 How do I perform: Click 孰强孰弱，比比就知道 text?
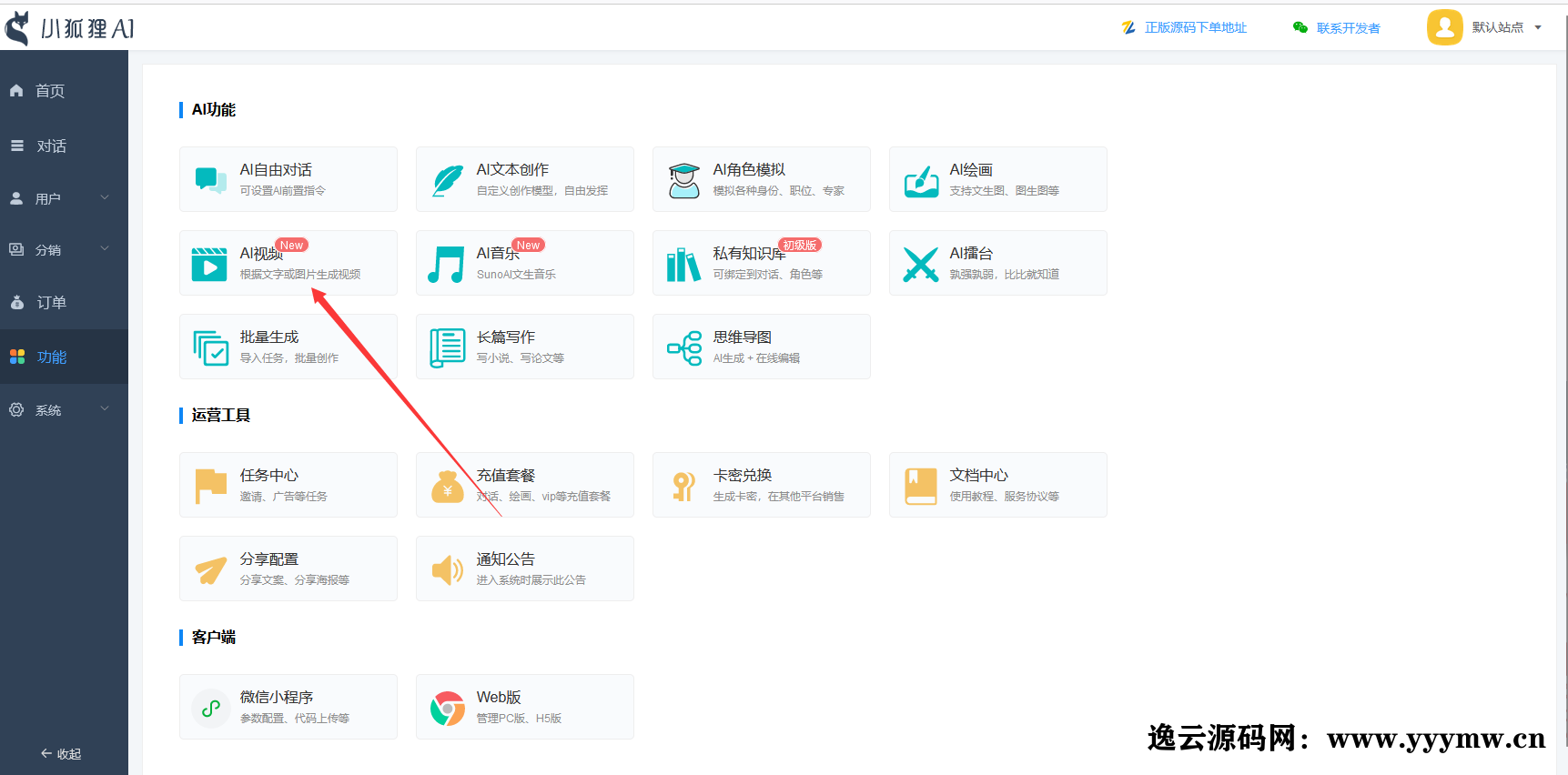coord(1005,275)
